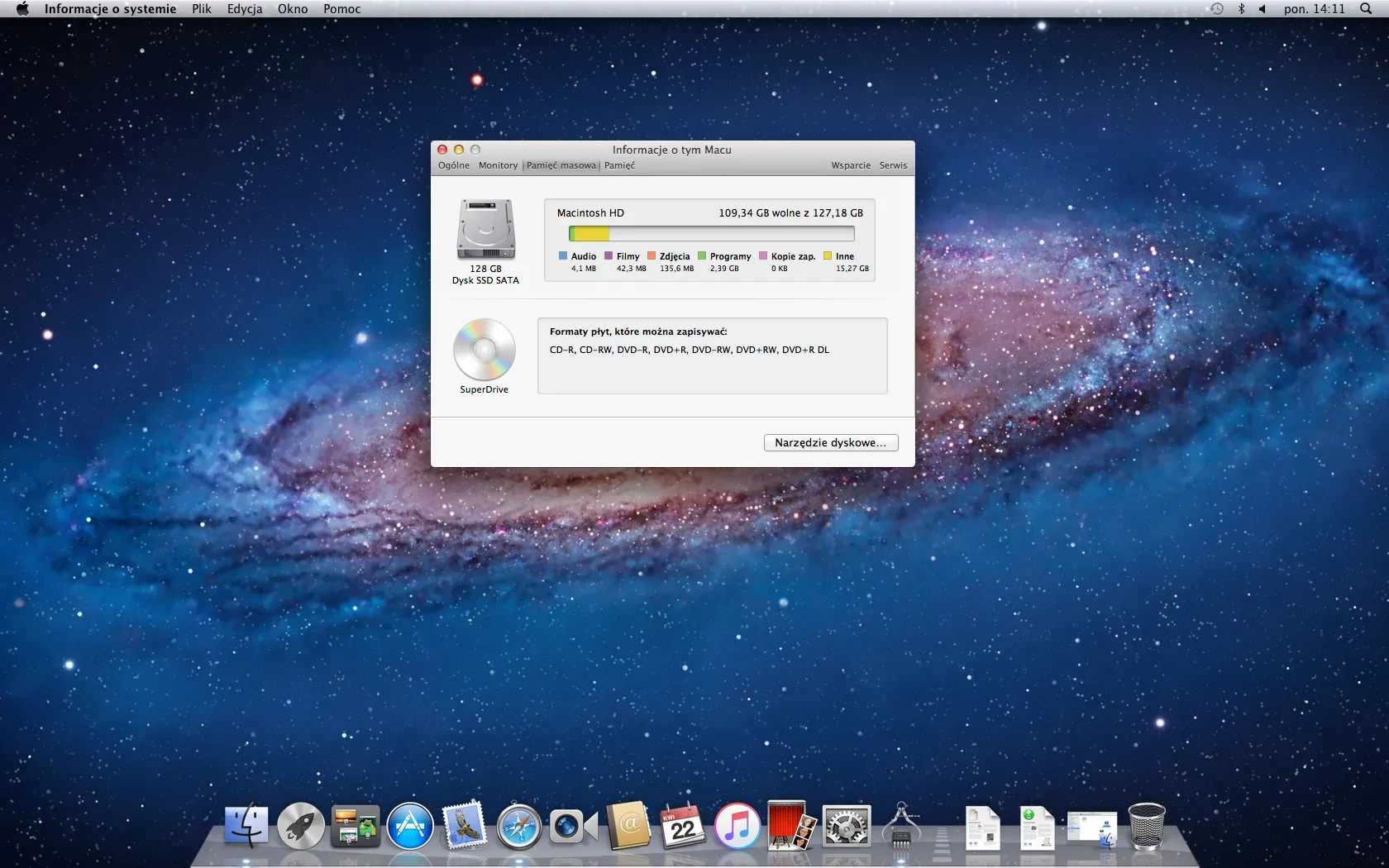This screenshot has height=868, width=1389.
Task: Click the Dysk SSD SATA label
Action: point(485,280)
